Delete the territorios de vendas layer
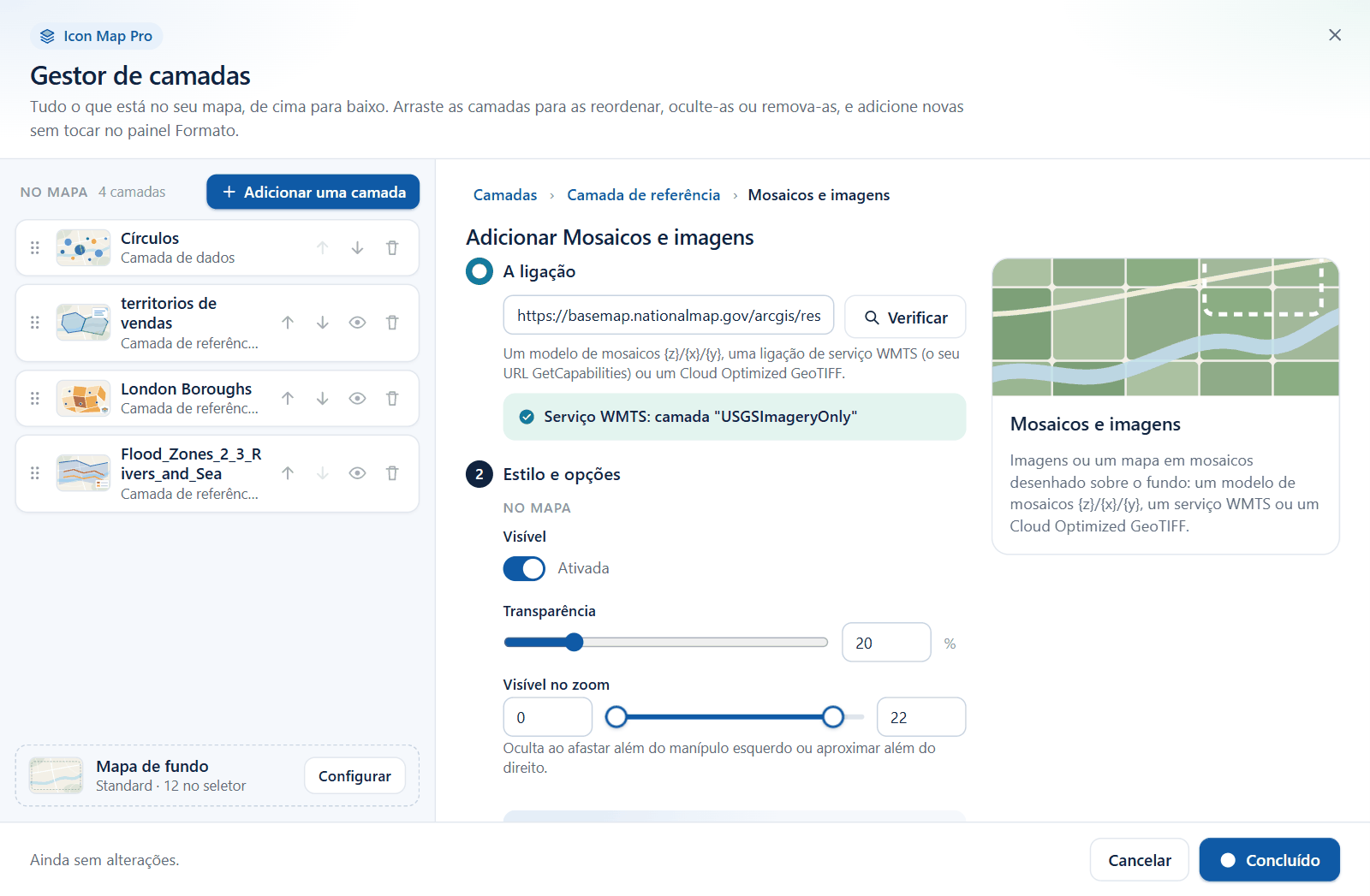The width and height of the screenshot is (1370, 896). (392, 323)
